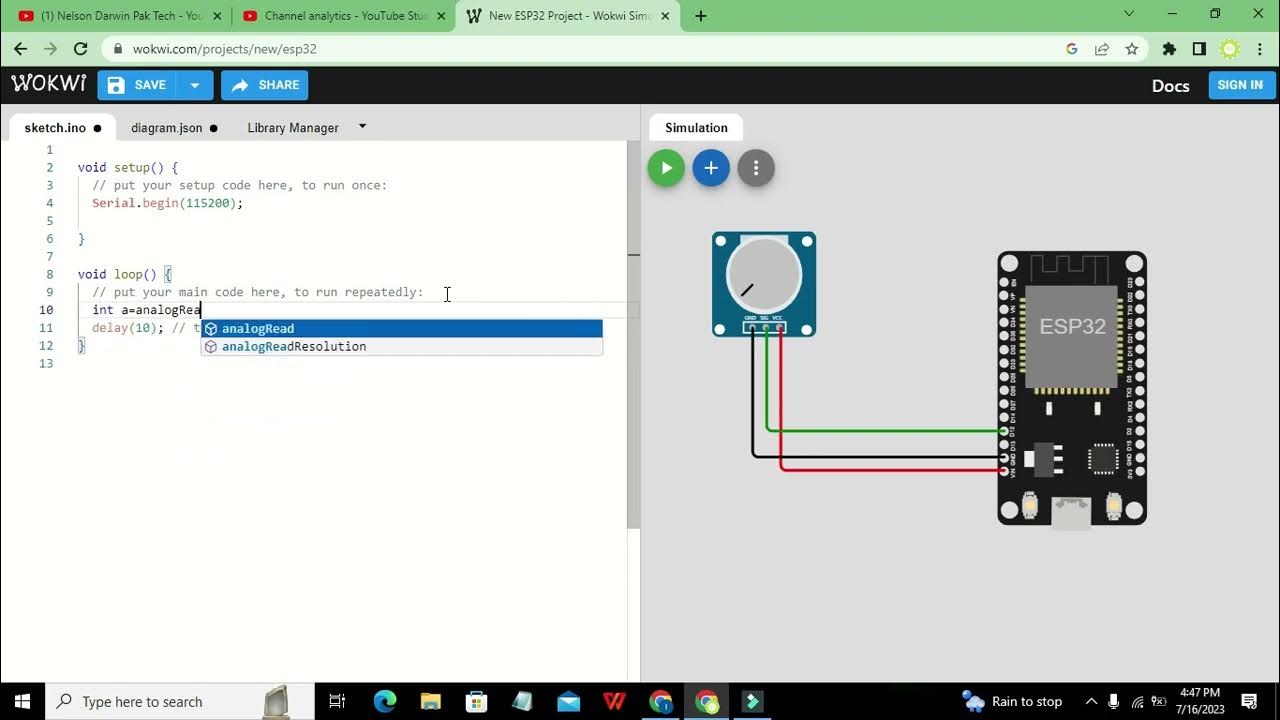Click the Wokwi logo
Image resolution: width=1280 pixels, height=720 pixels.
[x=48, y=84]
